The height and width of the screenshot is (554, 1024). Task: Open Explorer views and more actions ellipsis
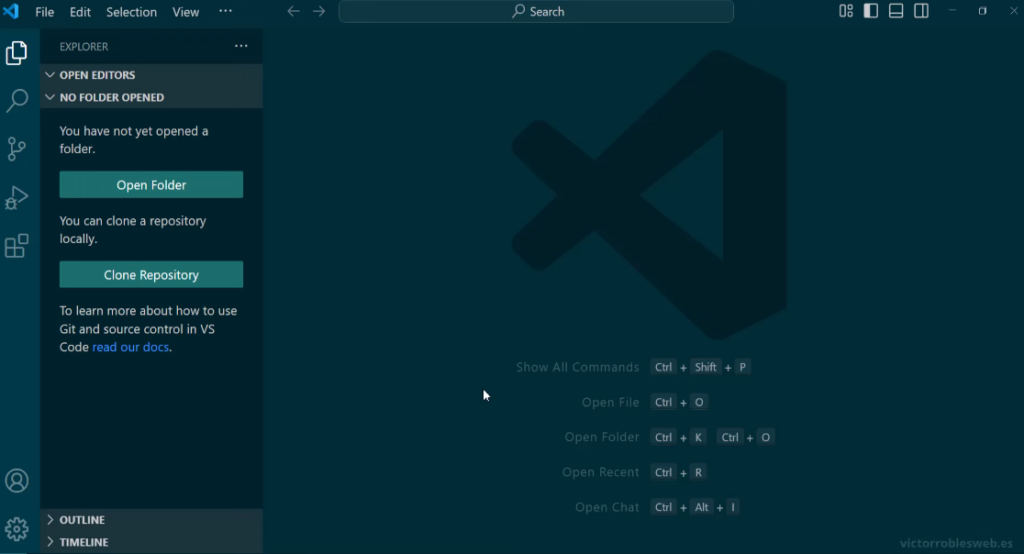coord(241,46)
